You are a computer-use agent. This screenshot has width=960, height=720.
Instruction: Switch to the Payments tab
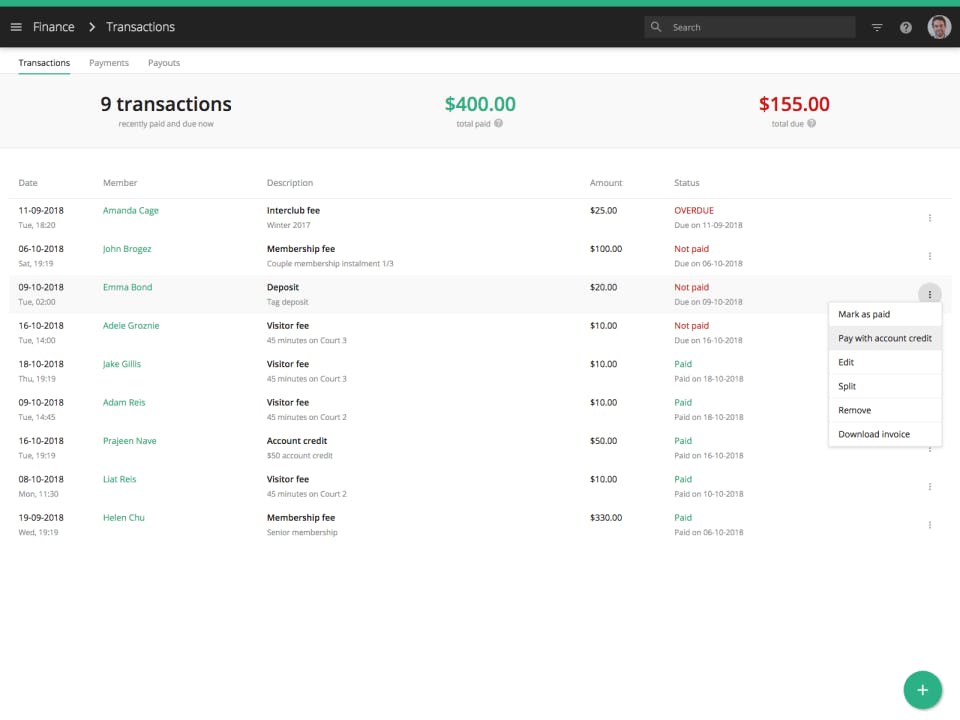tap(109, 62)
